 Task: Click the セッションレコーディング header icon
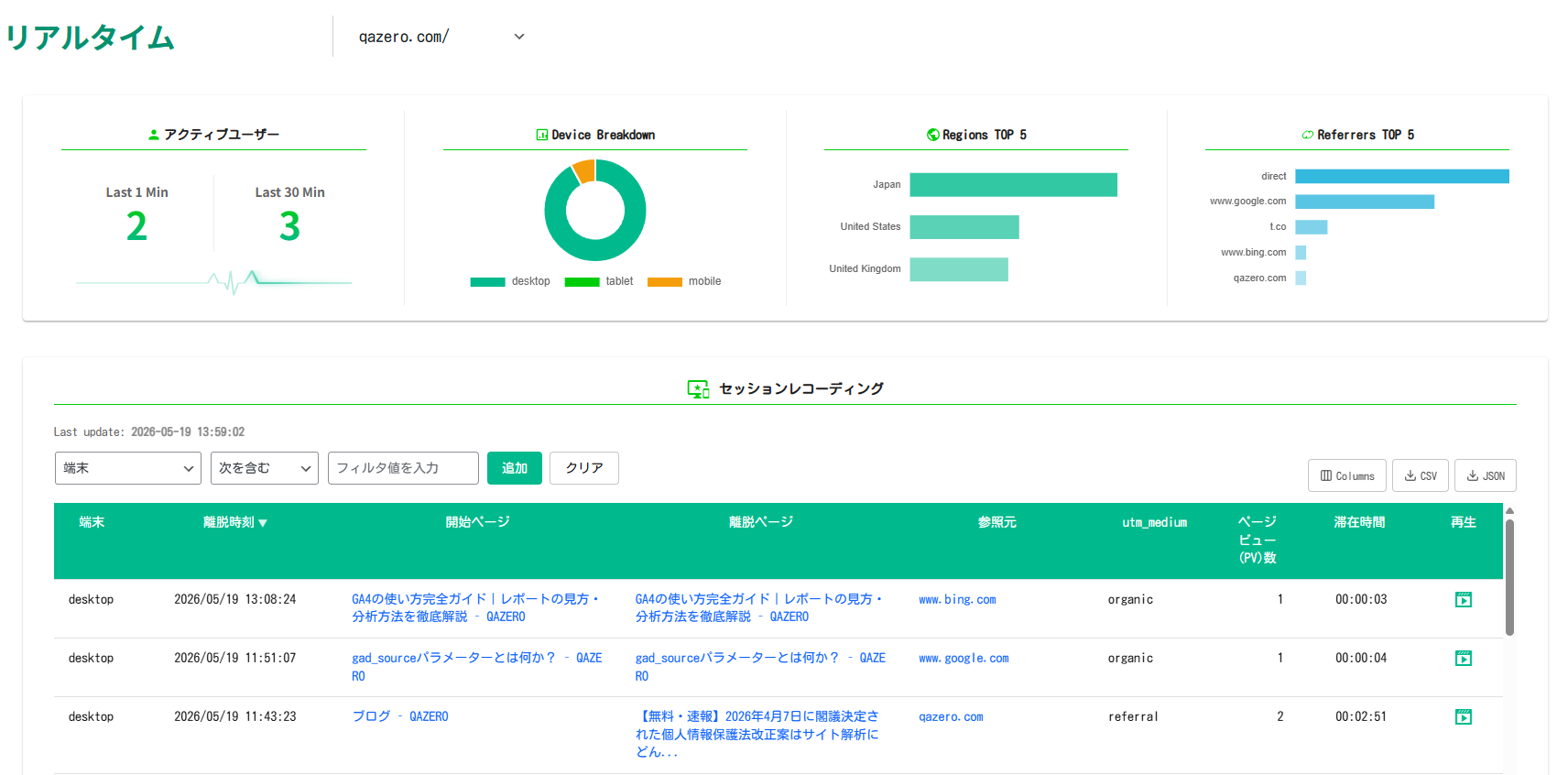(x=699, y=389)
